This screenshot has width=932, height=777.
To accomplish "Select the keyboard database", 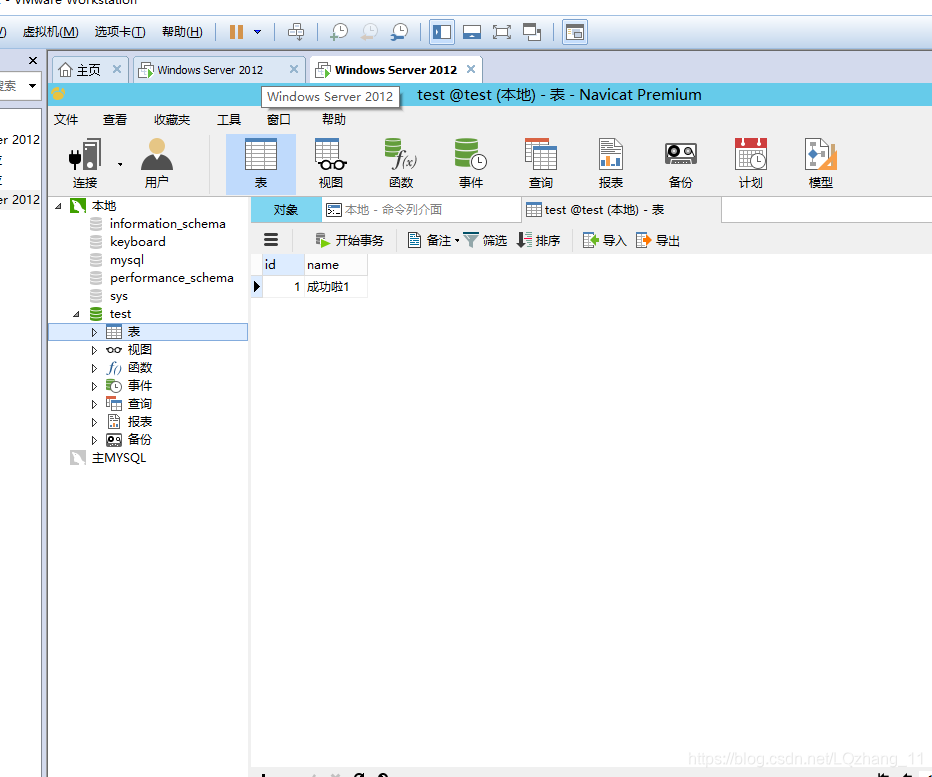I will pyautogui.click(x=137, y=242).
